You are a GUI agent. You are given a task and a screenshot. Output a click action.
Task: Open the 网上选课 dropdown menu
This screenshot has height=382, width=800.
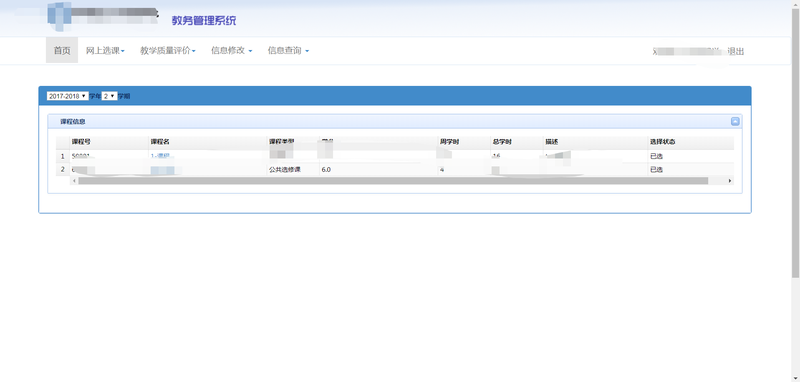pos(105,51)
